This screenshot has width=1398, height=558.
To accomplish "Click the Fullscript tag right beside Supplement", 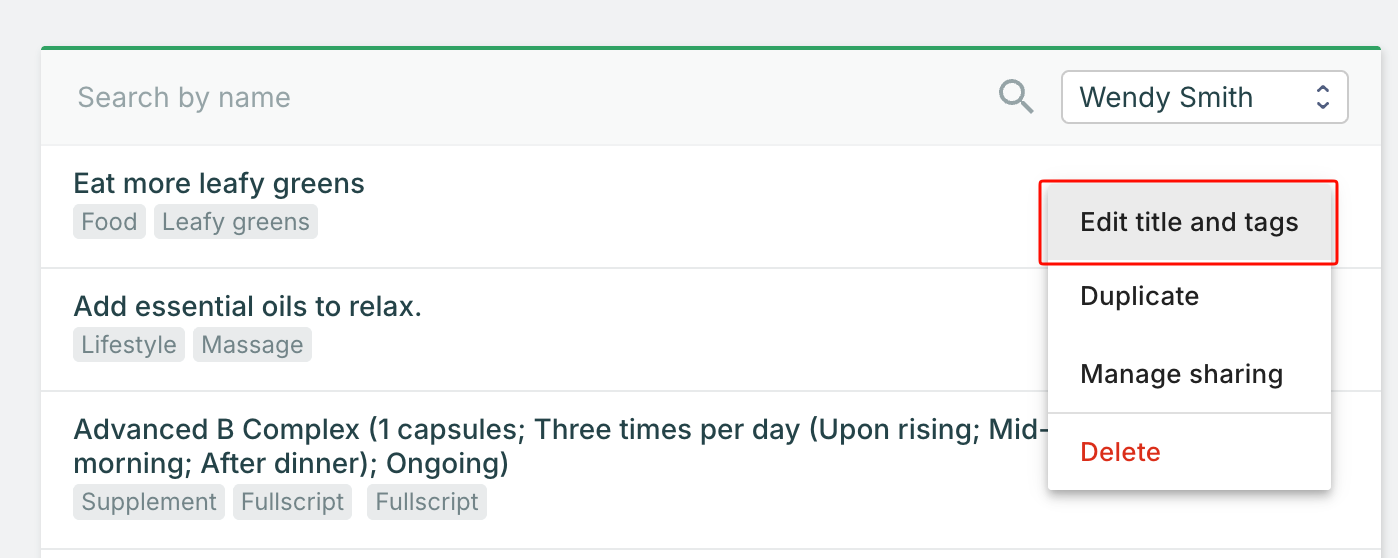I will click(293, 502).
